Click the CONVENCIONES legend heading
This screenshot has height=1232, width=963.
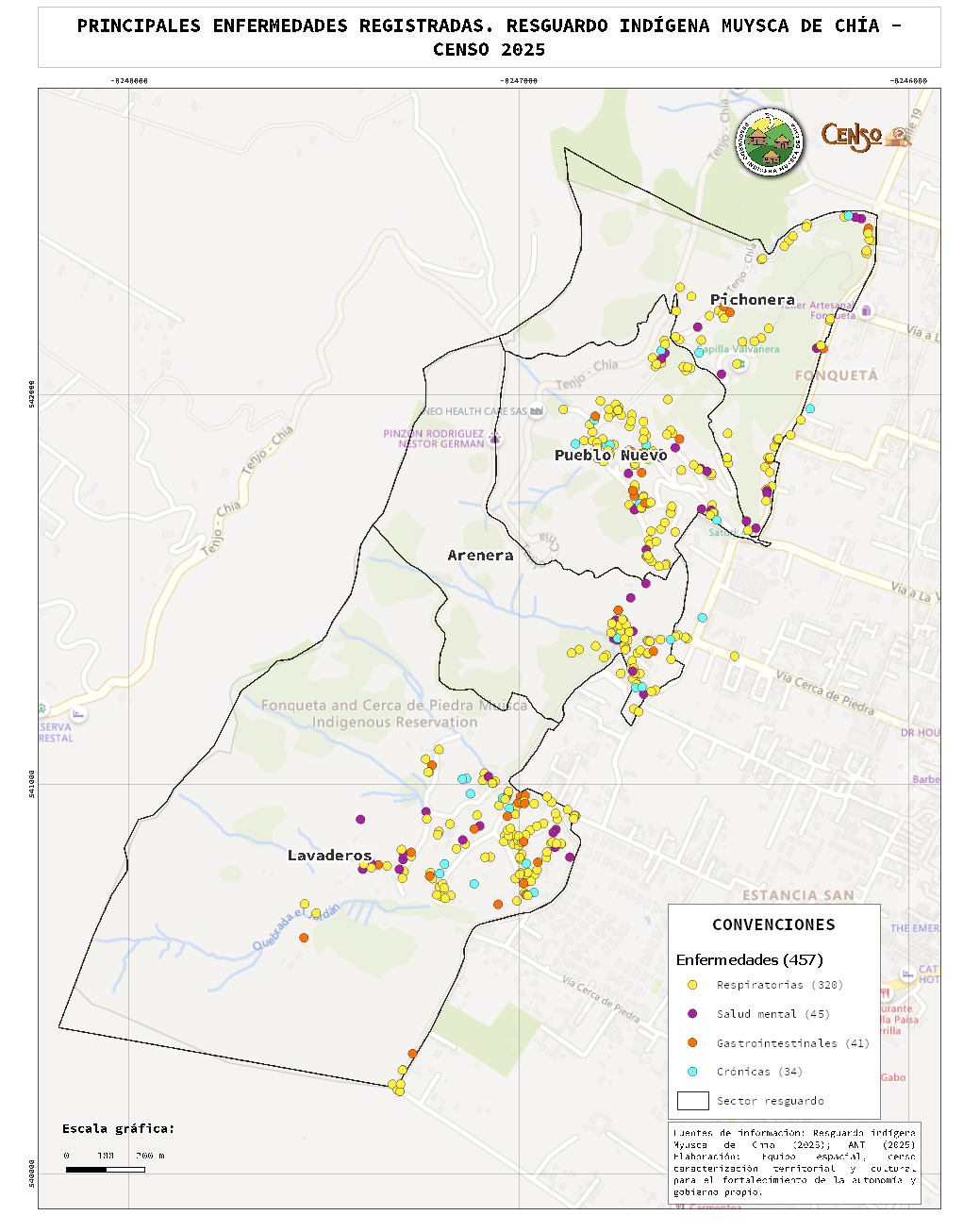[773, 924]
